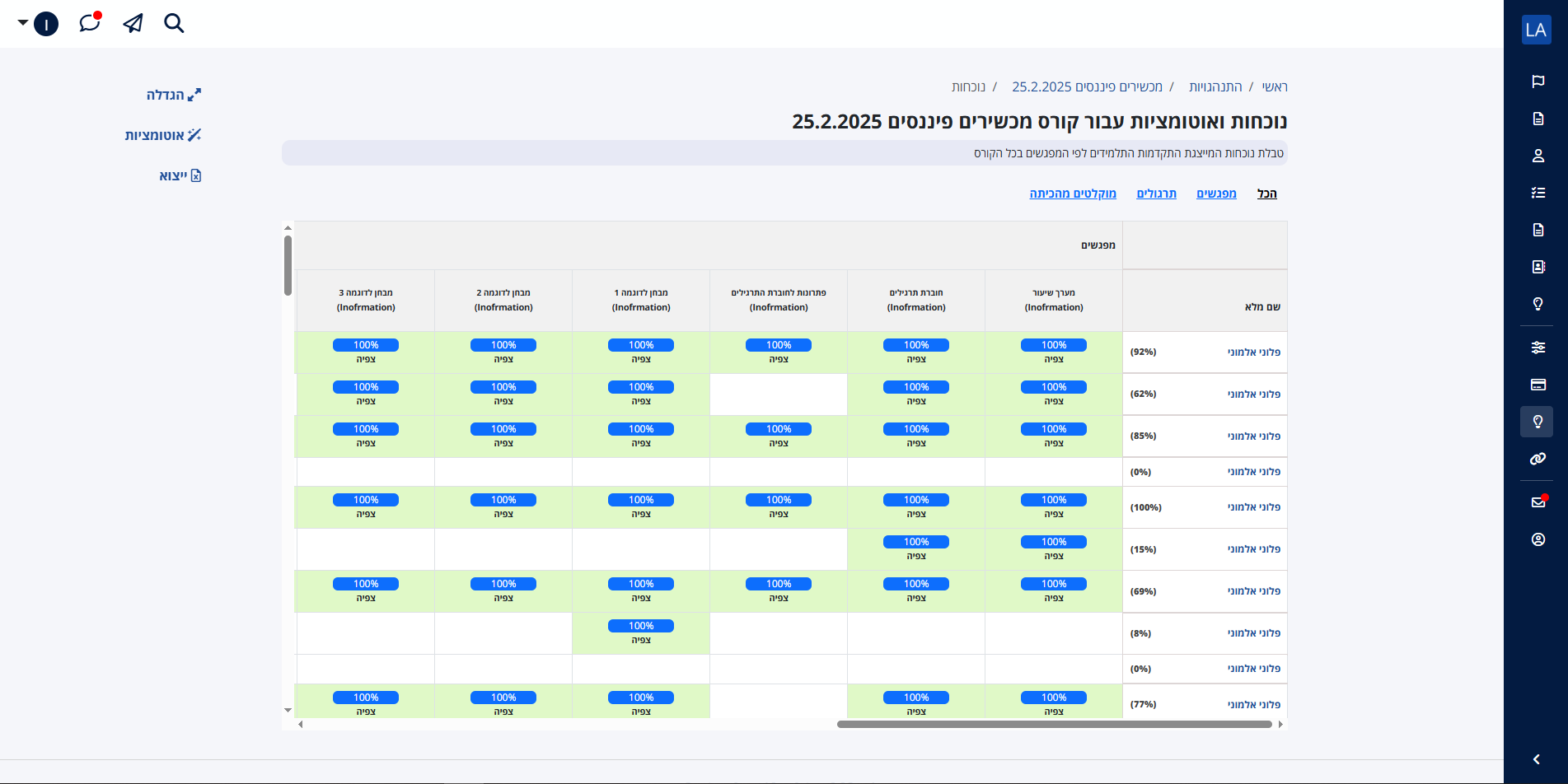Viewport: 1568px width, 784px height.
Task: Open התנהגויות in the breadcrumb
Action: (1215, 87)
